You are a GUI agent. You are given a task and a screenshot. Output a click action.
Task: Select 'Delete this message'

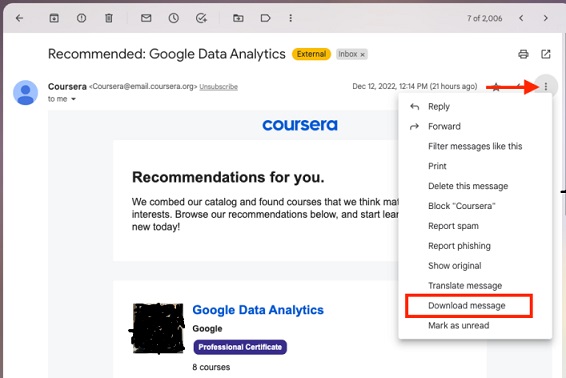[475, 186]
